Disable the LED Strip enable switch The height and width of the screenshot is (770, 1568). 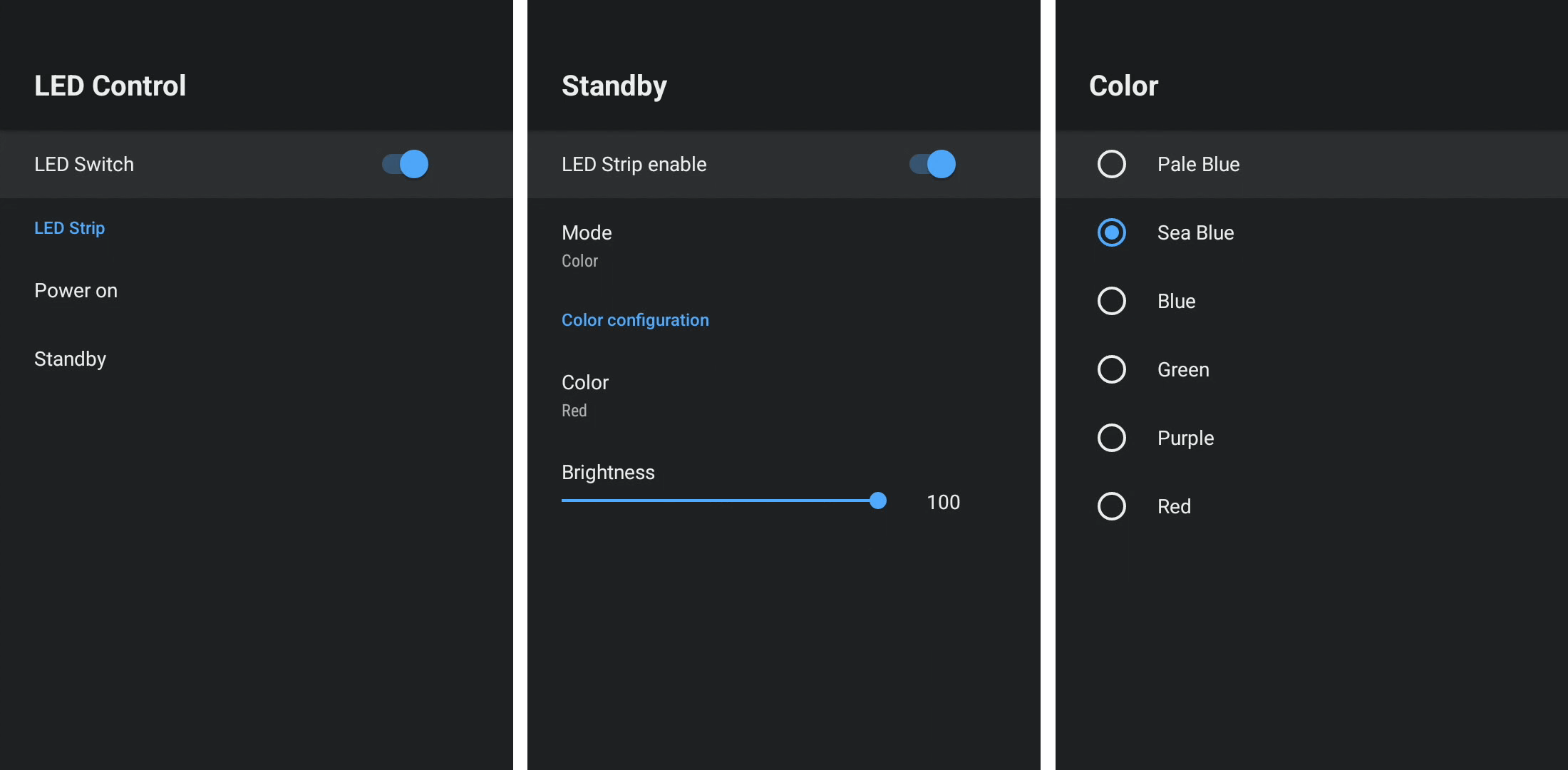click(932, 164)
